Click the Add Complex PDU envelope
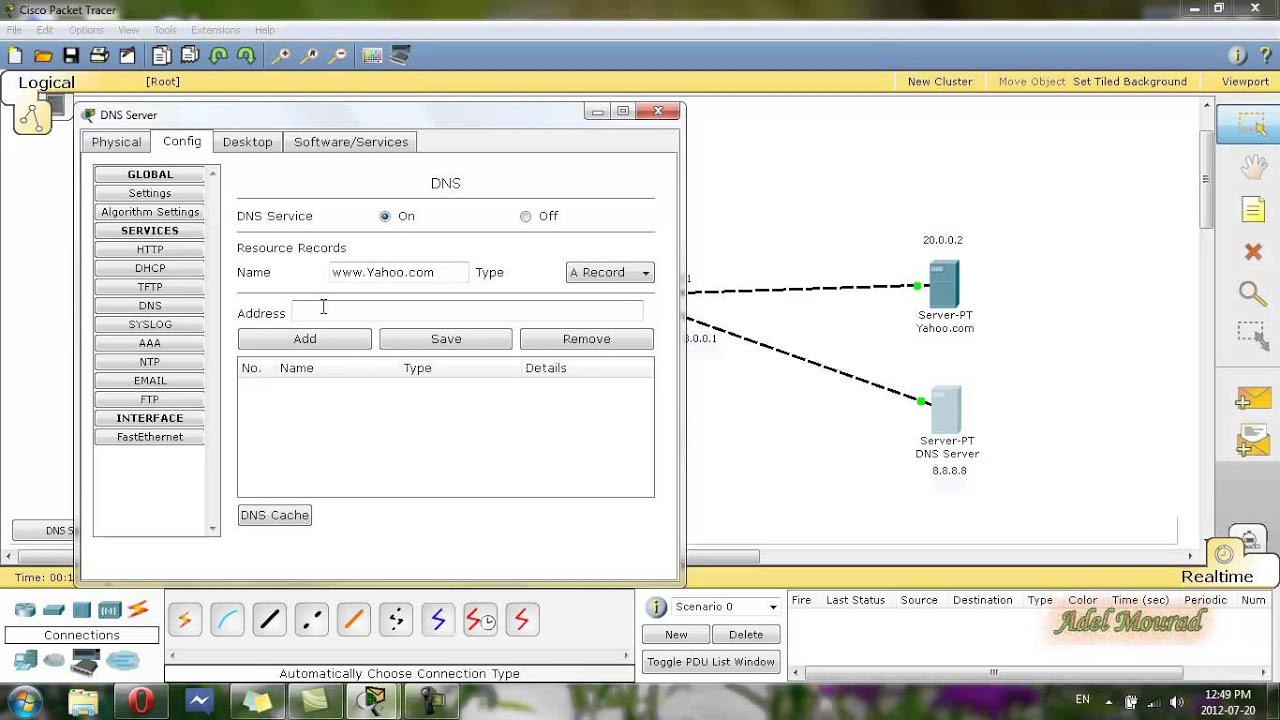The width and height of the screenshot is (1280, 720). click(x=1252, y=440)
